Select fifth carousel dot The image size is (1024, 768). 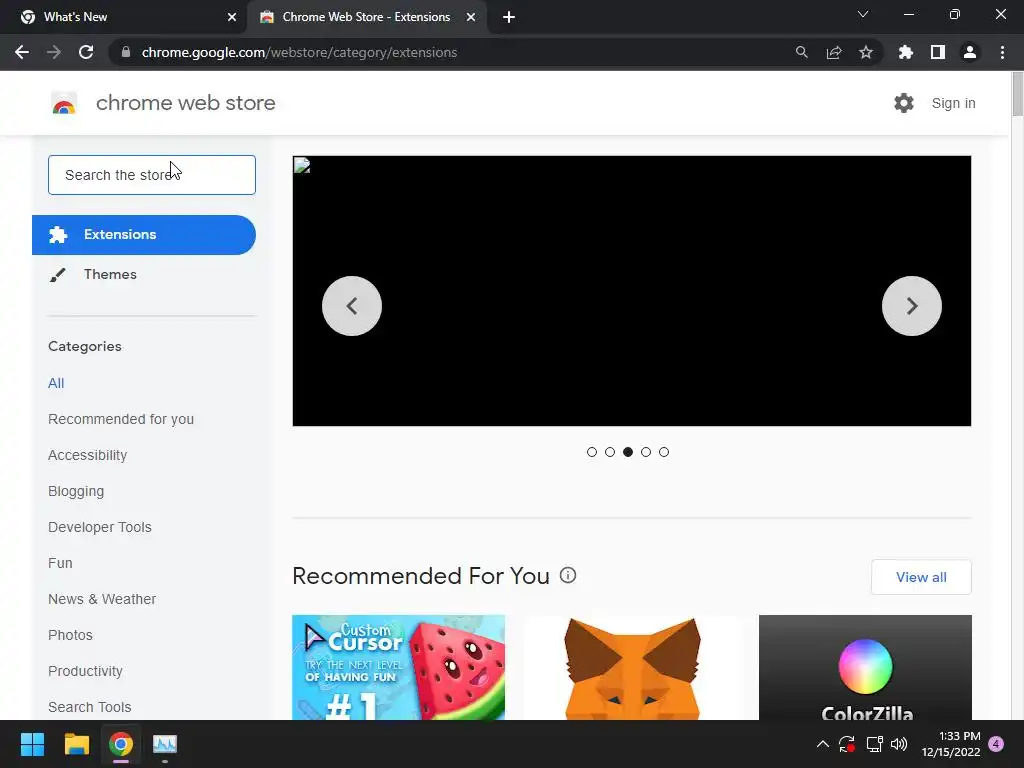(664, 452)
